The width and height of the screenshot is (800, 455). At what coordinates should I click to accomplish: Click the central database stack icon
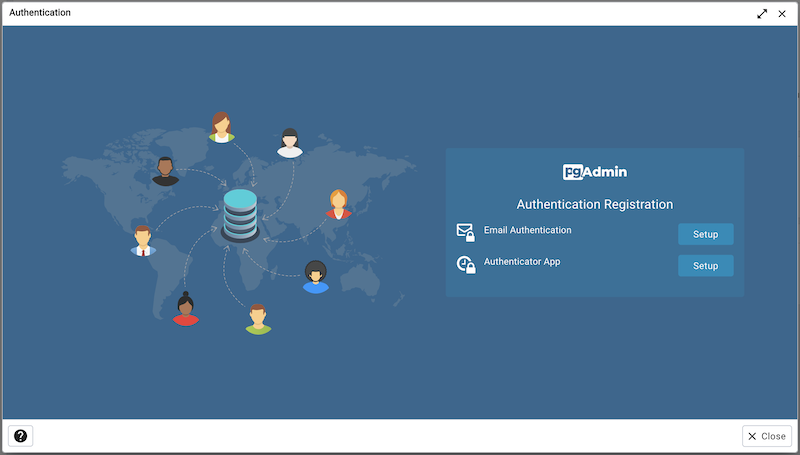click(240, 214)
